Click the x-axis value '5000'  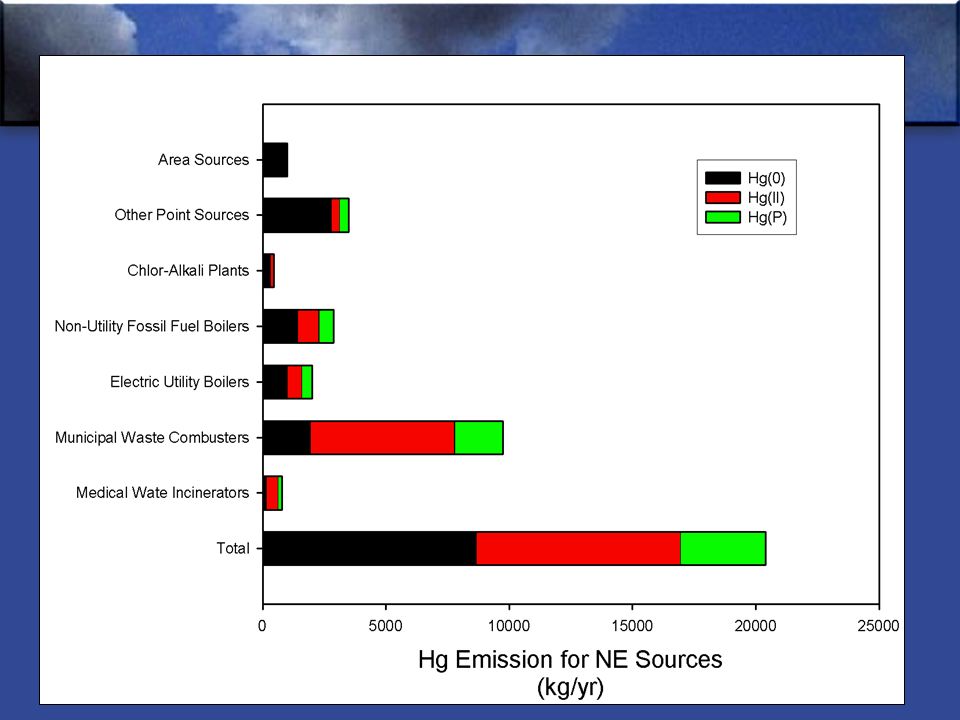coord(386,626)
